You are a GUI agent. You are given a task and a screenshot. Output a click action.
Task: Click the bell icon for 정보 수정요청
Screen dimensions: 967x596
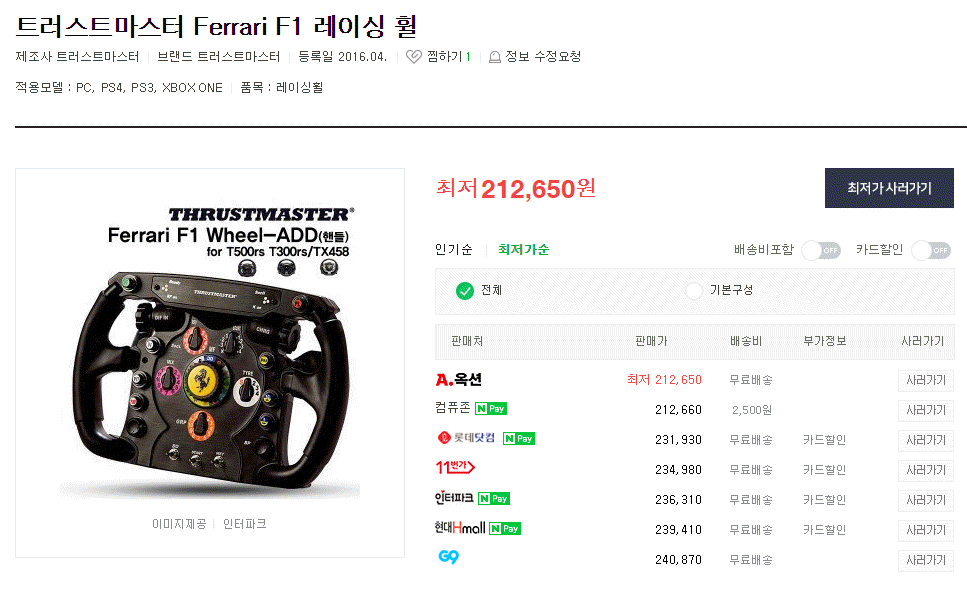pos(495,57)
